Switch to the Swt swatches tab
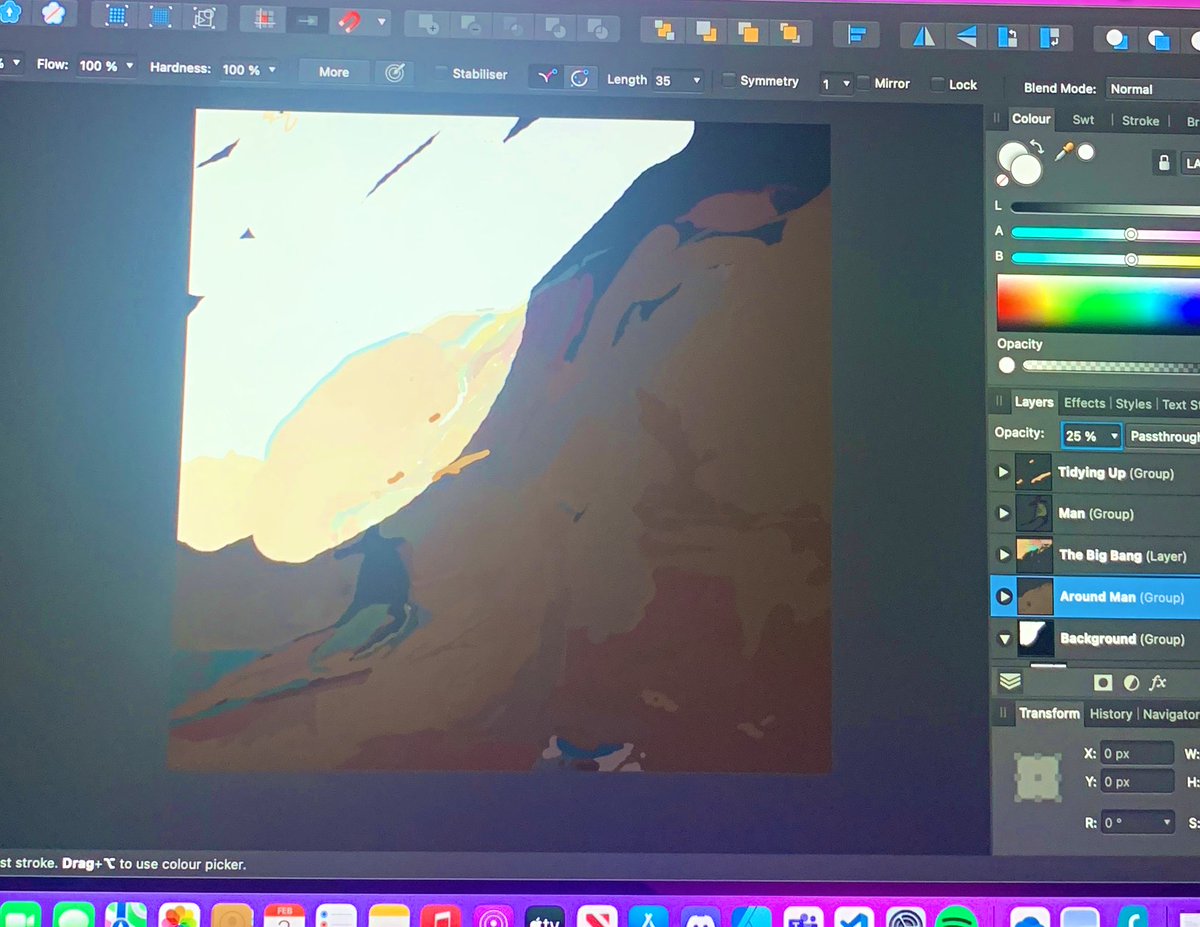Image resolution: width=1200 pixels, height=927 pixels. (x=1083, y=120)
